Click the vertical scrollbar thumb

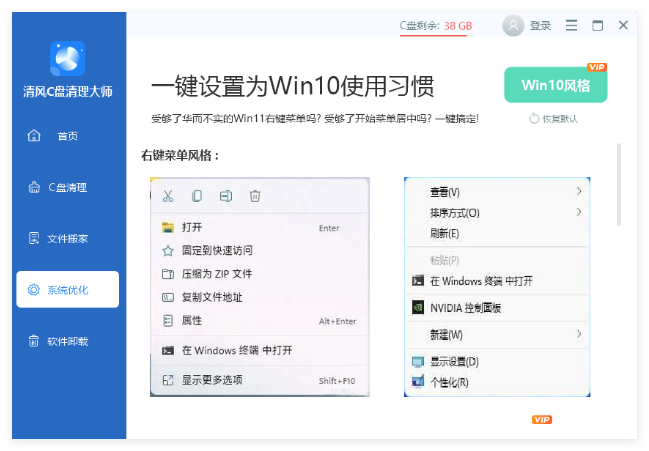pos(619,185)
